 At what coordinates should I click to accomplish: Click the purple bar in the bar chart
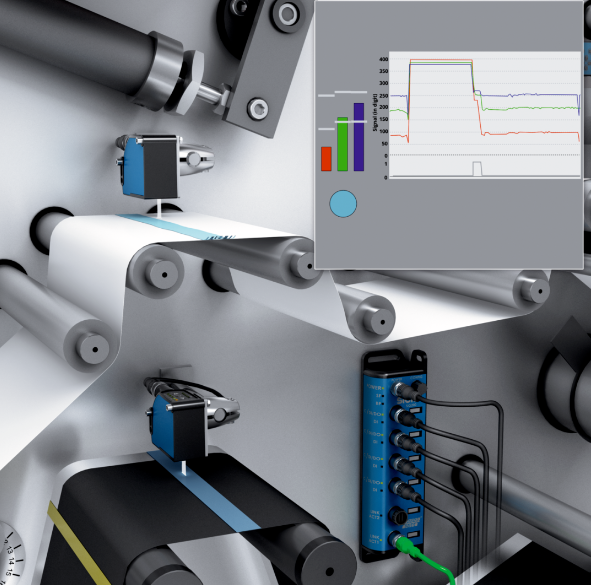click(359, 137)
